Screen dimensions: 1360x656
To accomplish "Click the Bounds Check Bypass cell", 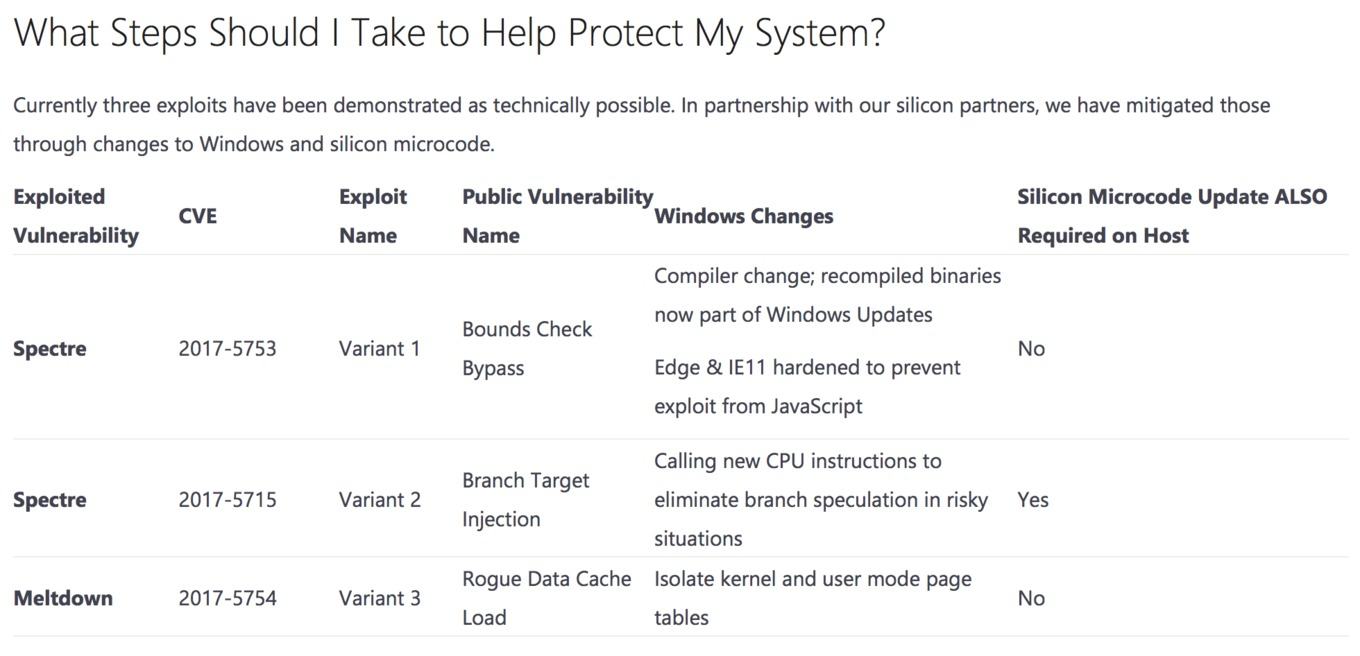I will (x=527, y=349).
